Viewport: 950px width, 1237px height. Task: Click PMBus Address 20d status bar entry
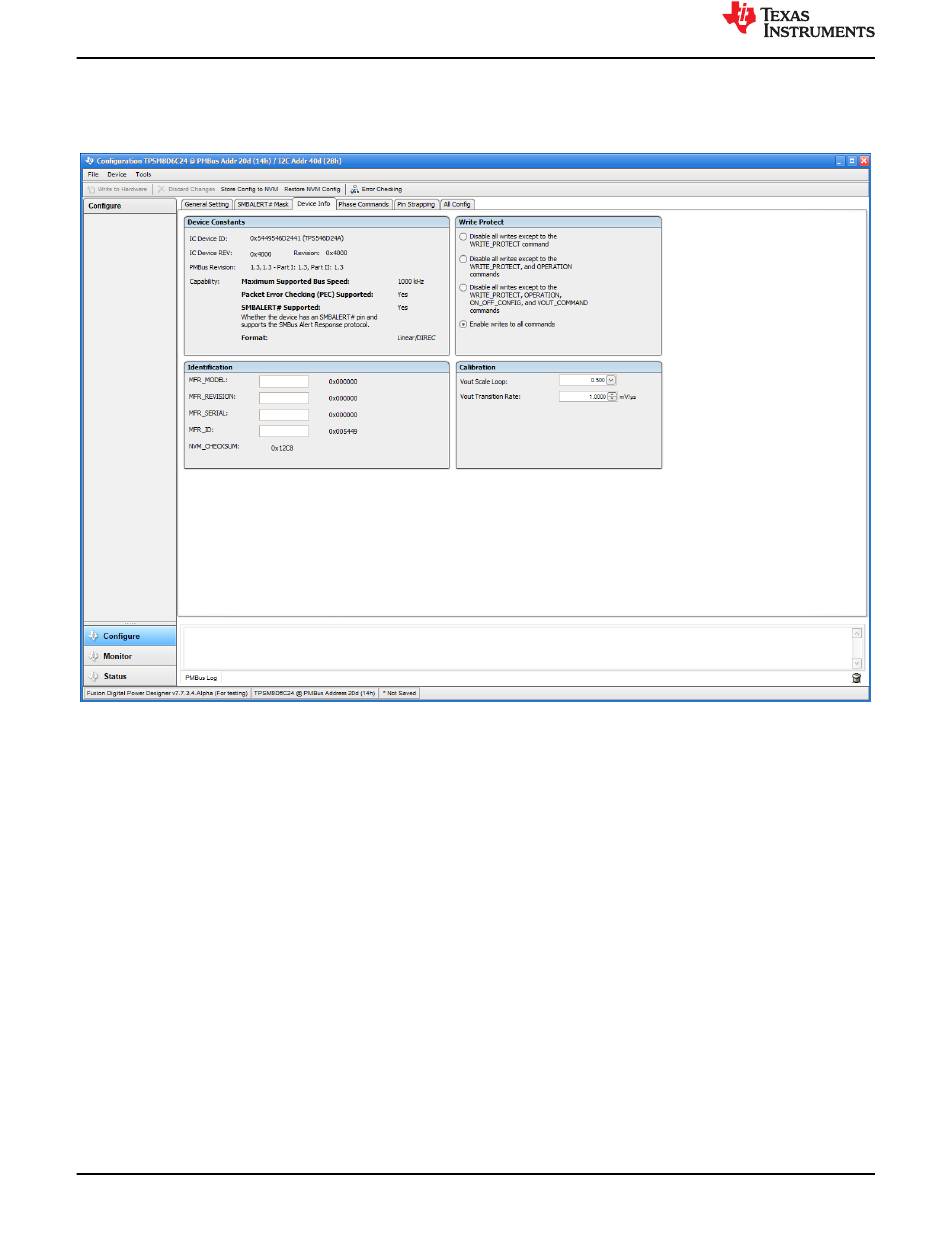314,692
